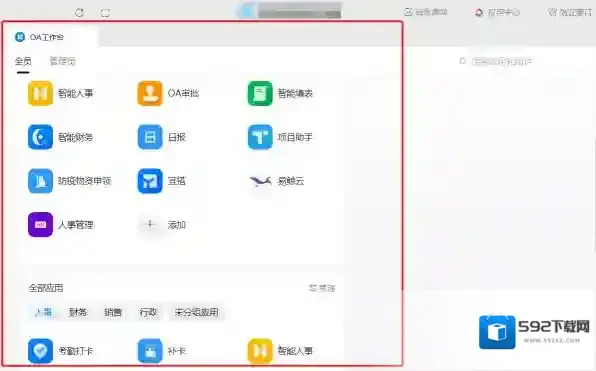Open the 补卡 app
The height and width of the screenshot is (371, 596).
click(162, 350)
